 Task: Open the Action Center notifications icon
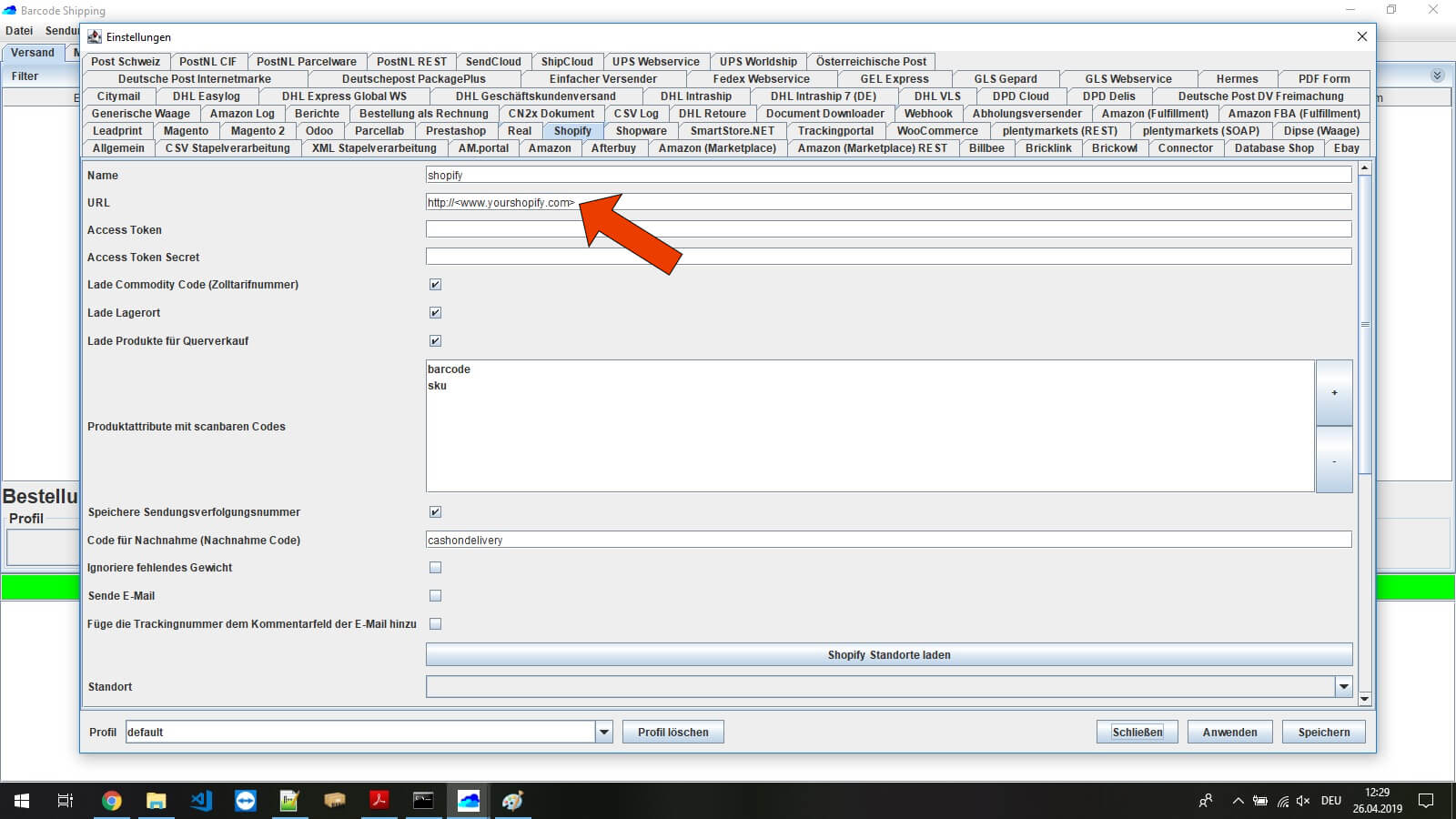click(x=1426, y=801)
